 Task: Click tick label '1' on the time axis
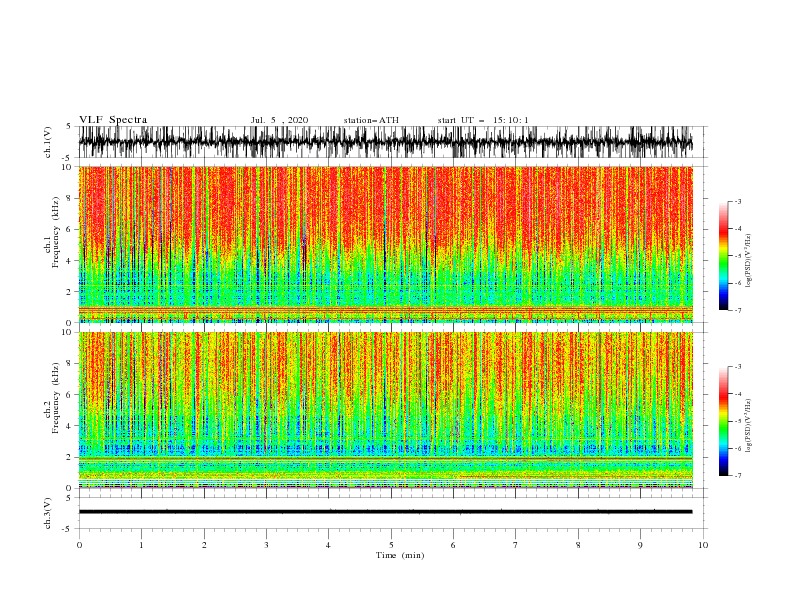click(141, 545)
